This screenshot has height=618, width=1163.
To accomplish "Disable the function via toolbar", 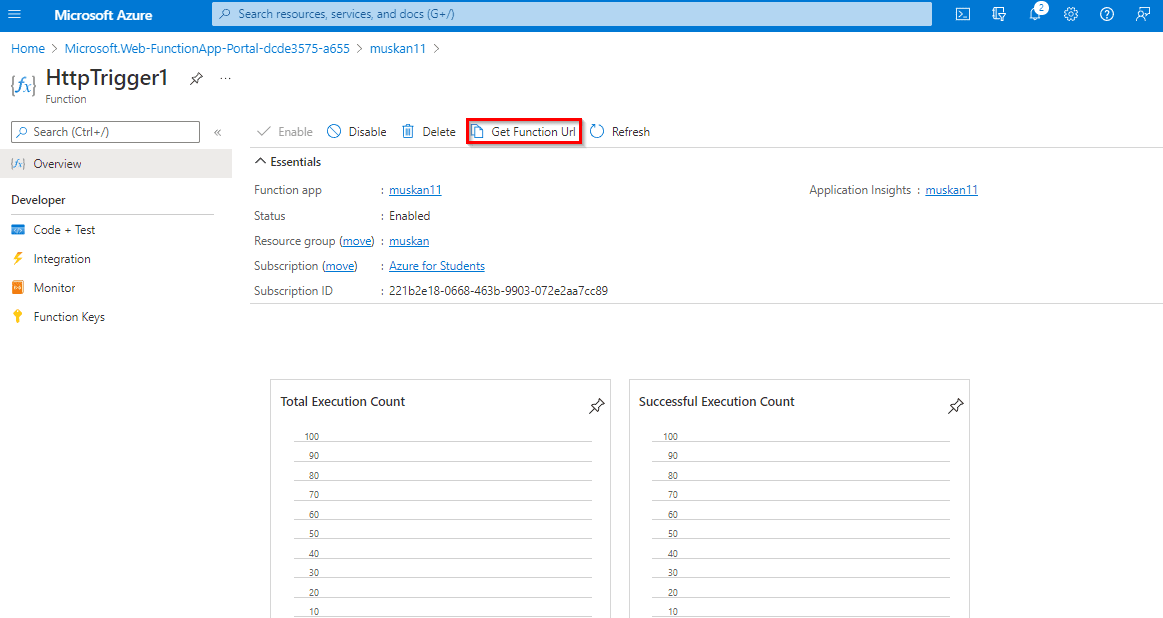I will [x=357, y=132].
